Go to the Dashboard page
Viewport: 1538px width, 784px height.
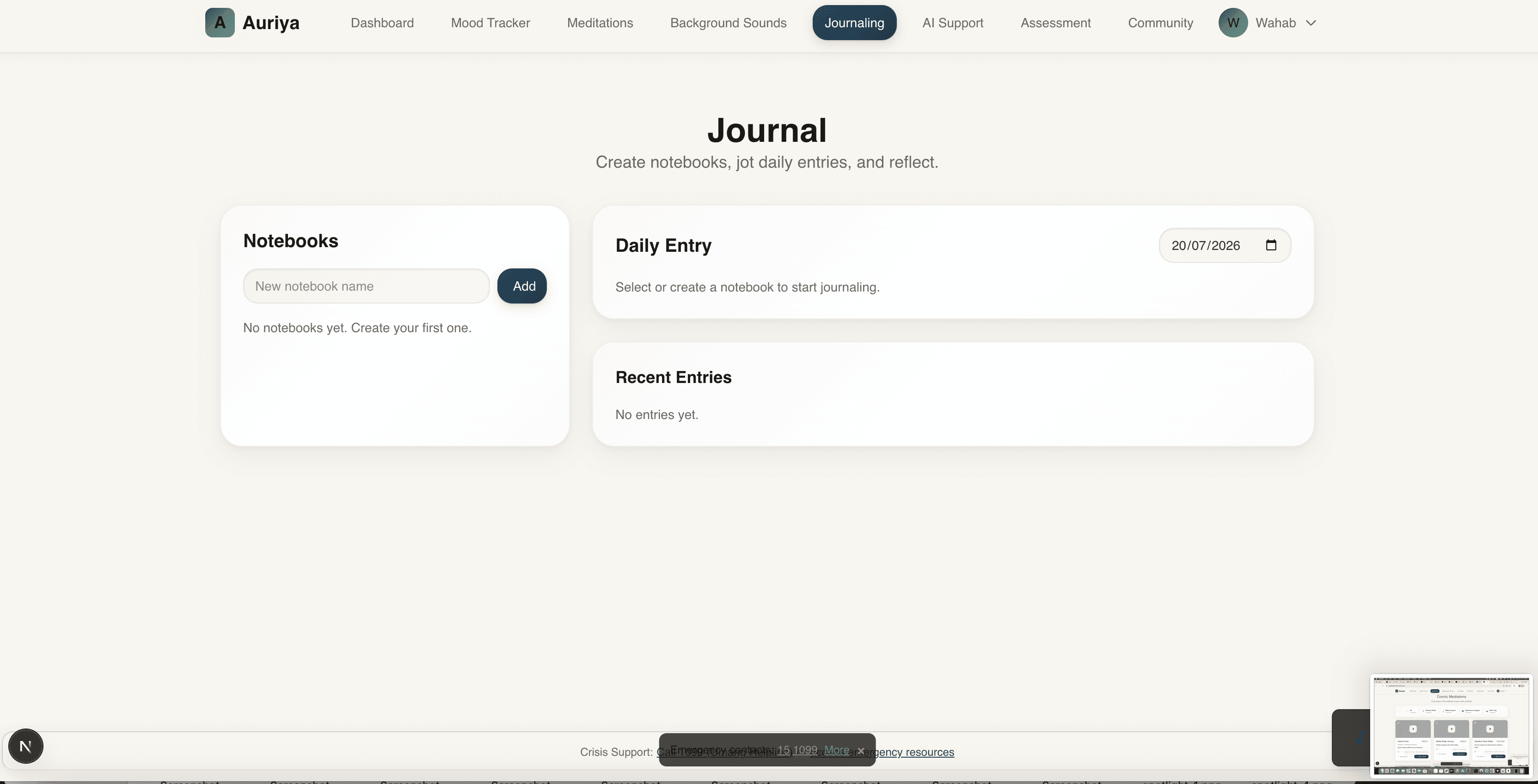click(x=382, y=23)
